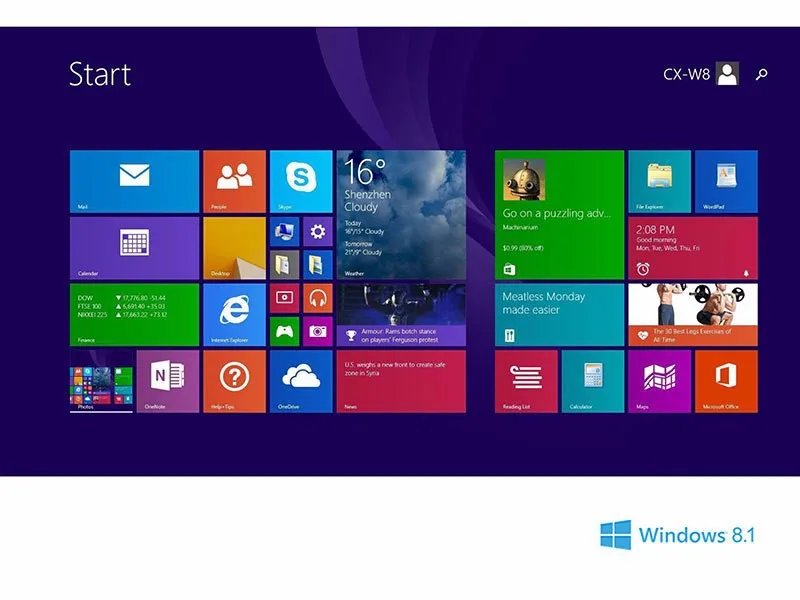Open the Maps tile

[660, 382]
